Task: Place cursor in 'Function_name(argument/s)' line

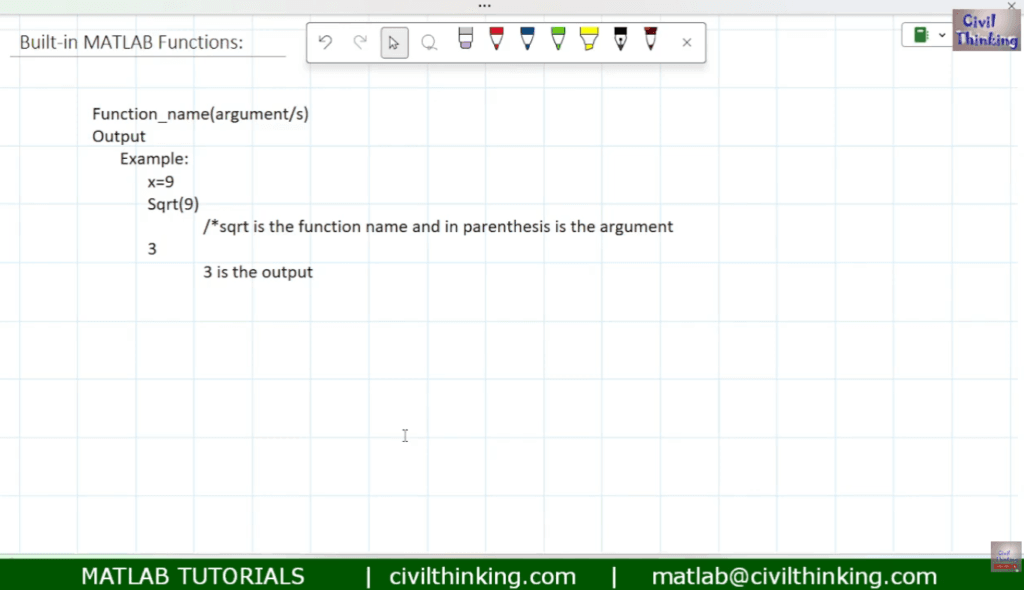Action: [200, 114]
